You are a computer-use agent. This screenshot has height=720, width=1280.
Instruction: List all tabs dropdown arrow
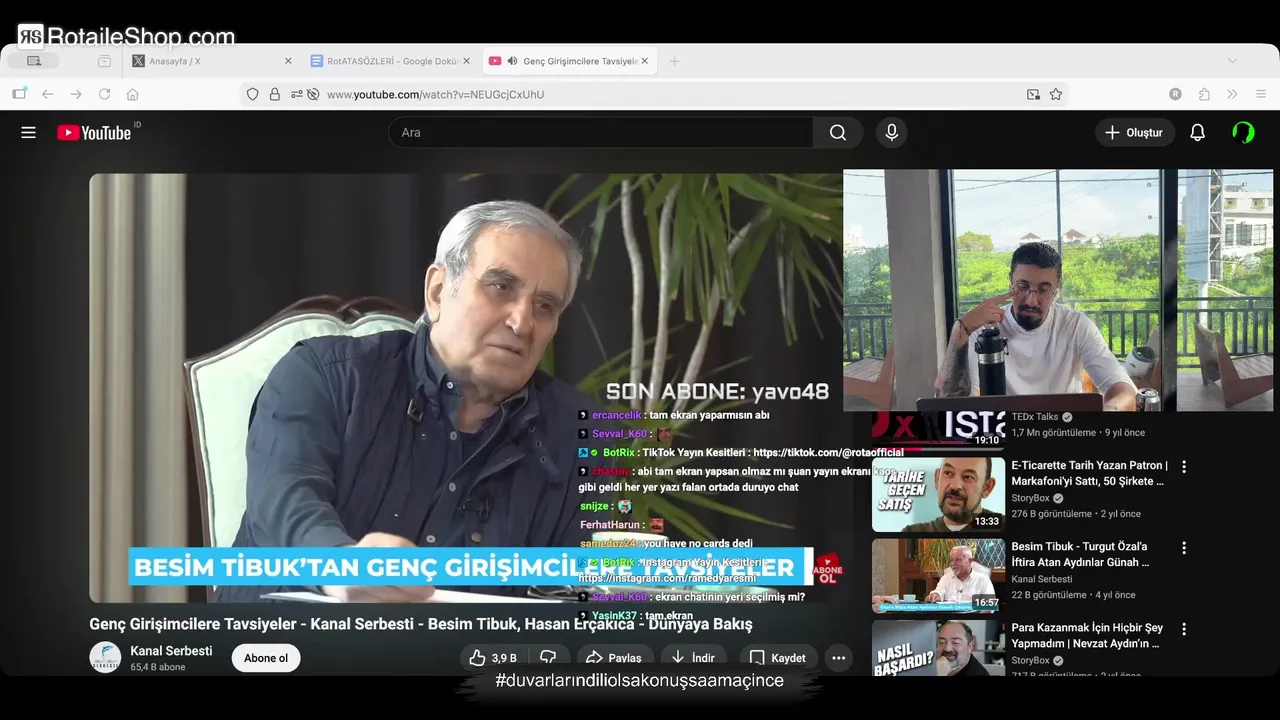(x=1232, y=61)
